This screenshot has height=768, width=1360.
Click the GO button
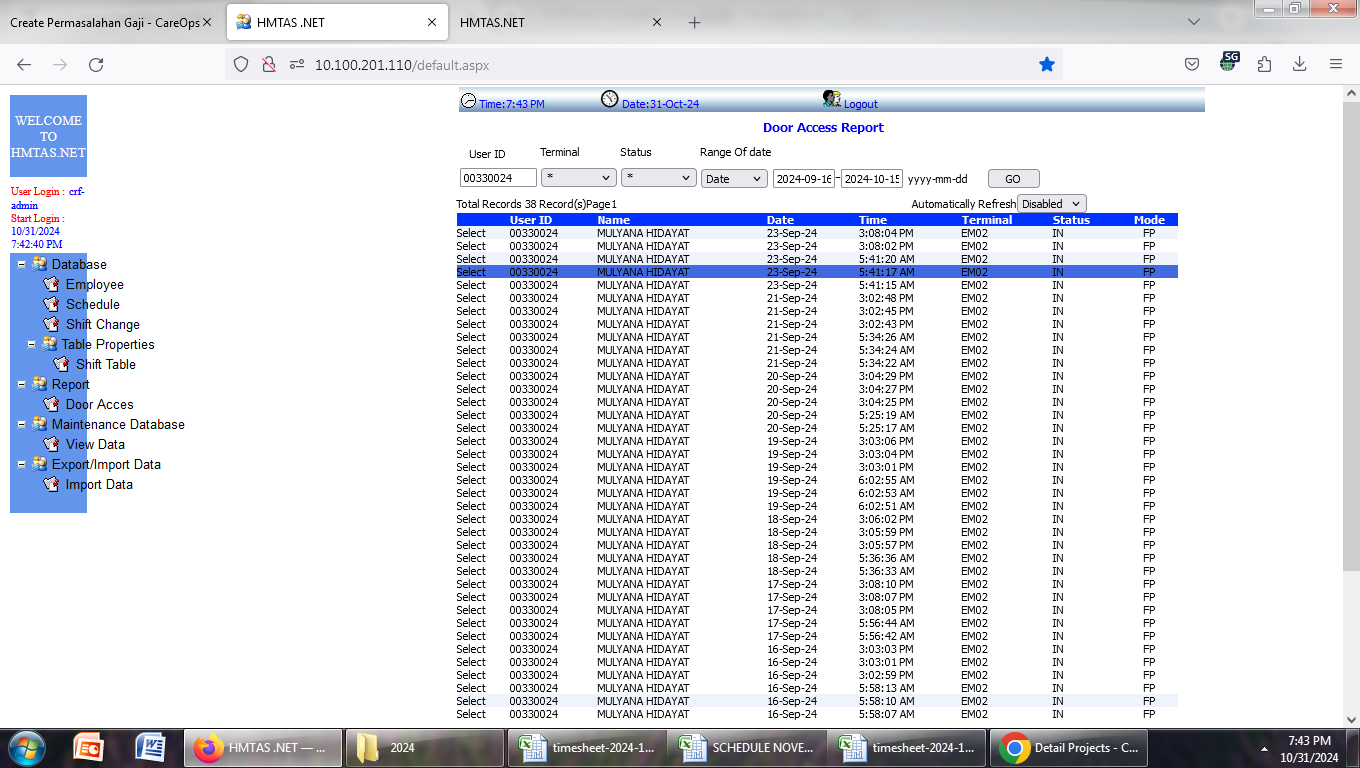pos(1013,179)
